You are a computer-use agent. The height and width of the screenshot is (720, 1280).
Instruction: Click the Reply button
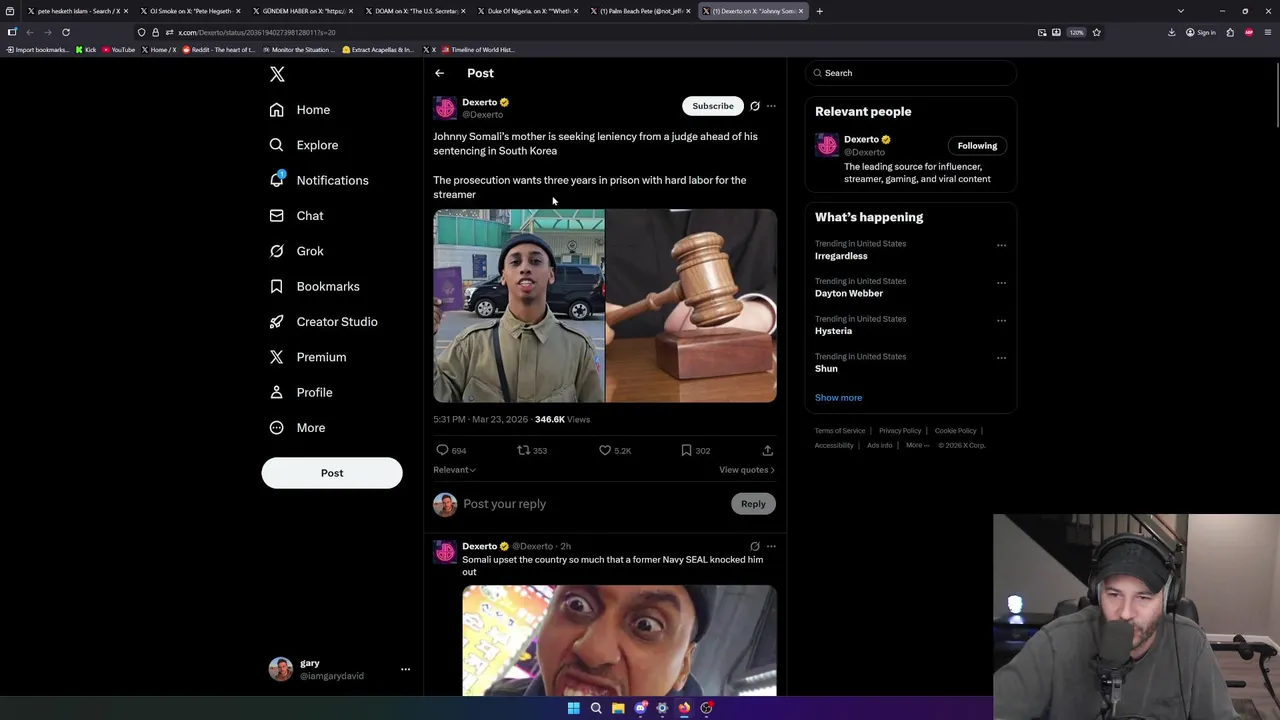point(753,504)
